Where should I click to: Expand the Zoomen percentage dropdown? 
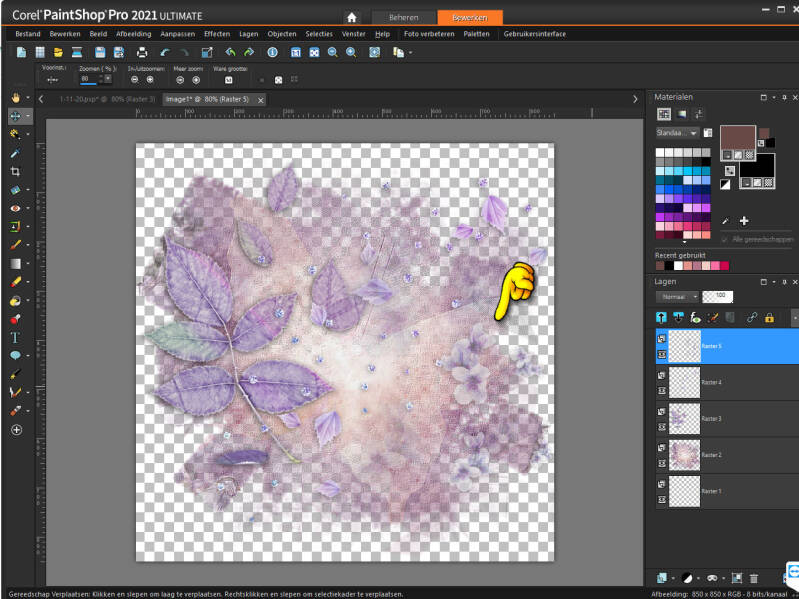coord(107,79)
